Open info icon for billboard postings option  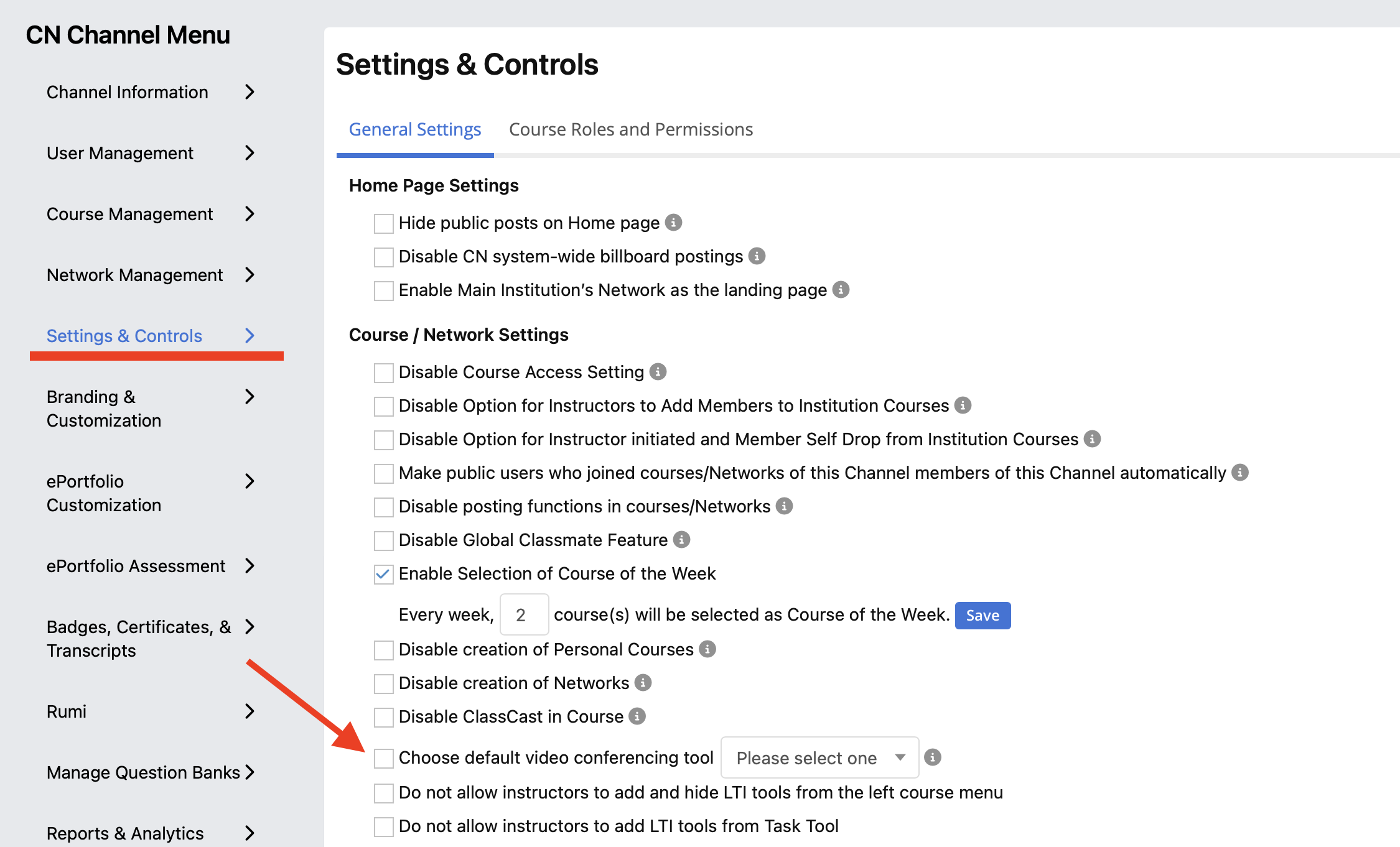[757, 256]
